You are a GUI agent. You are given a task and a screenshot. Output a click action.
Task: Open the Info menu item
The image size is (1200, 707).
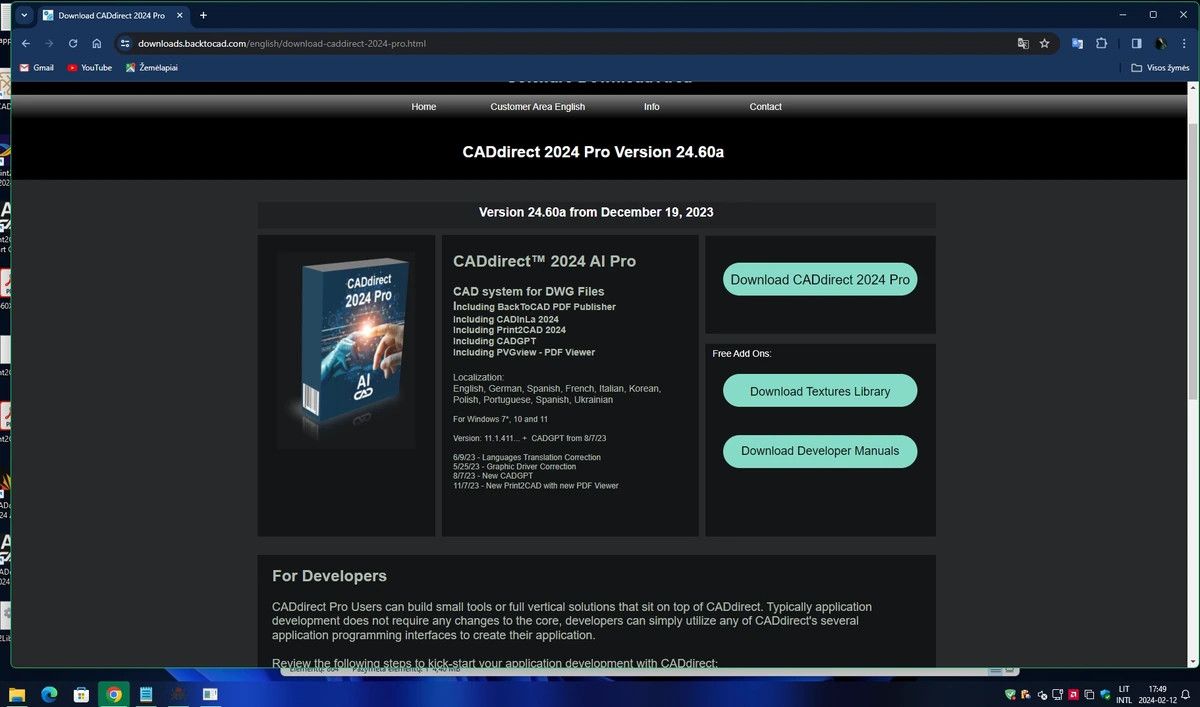[x=651, y=107]
